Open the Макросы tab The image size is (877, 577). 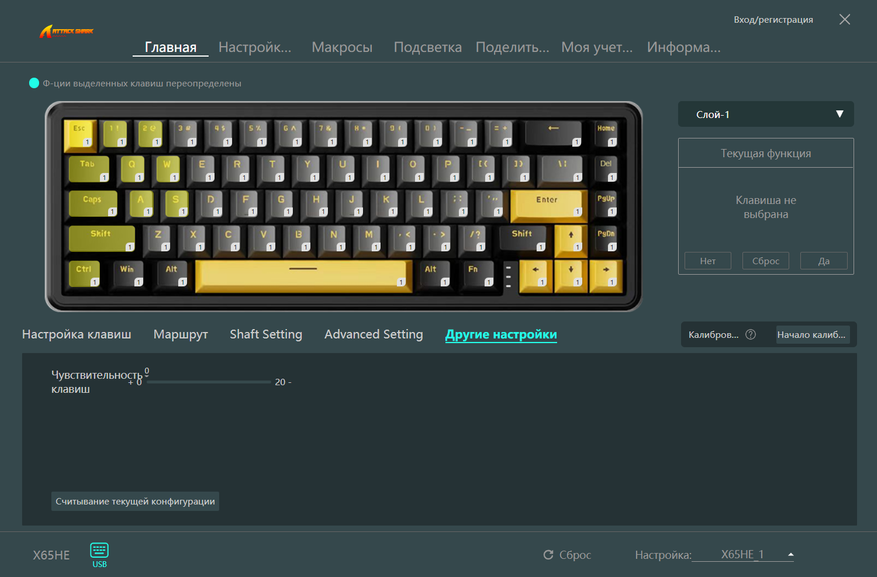[342, 47]
